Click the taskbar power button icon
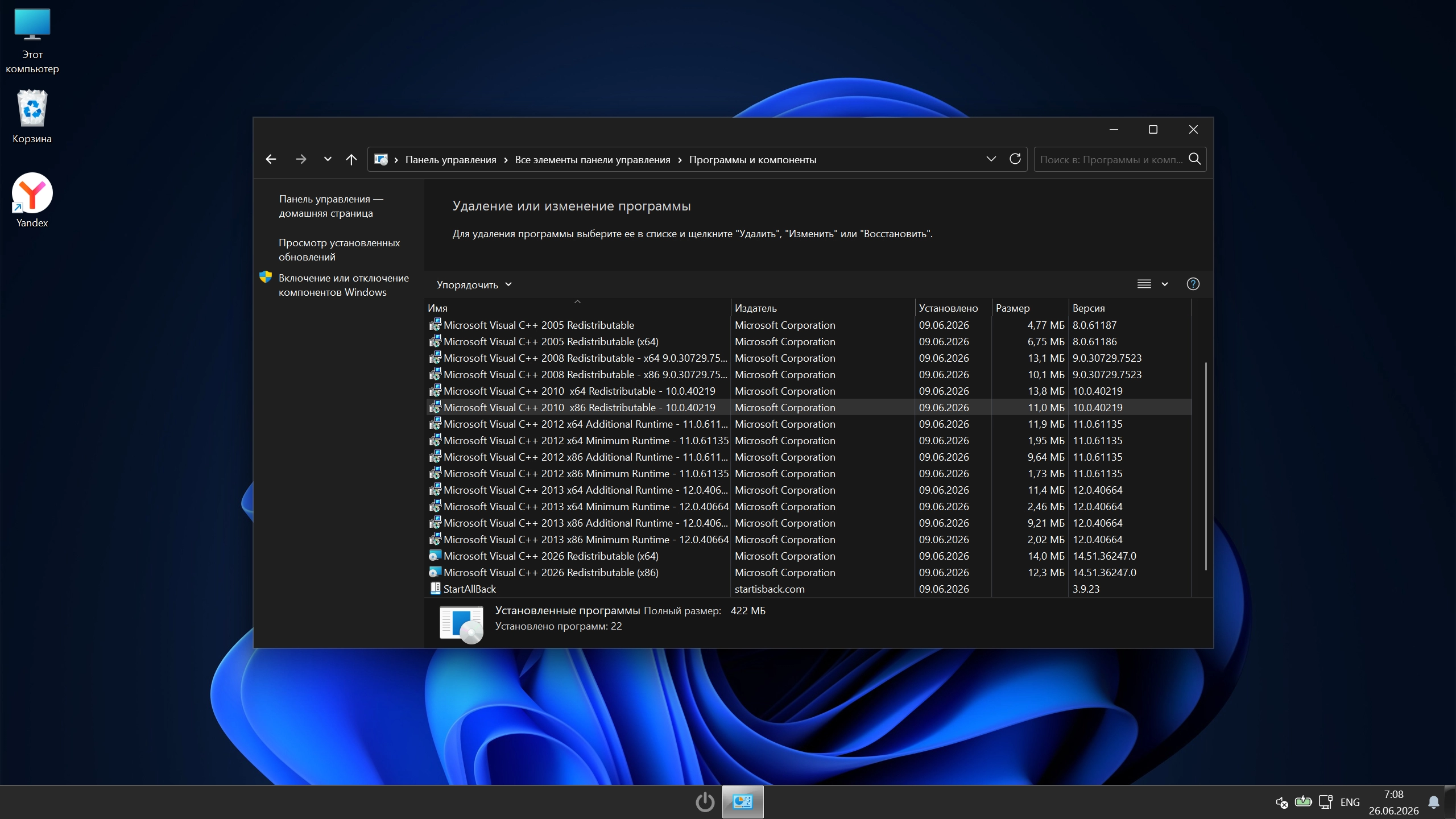This screenshot has height=819, width=1456. 705,802
